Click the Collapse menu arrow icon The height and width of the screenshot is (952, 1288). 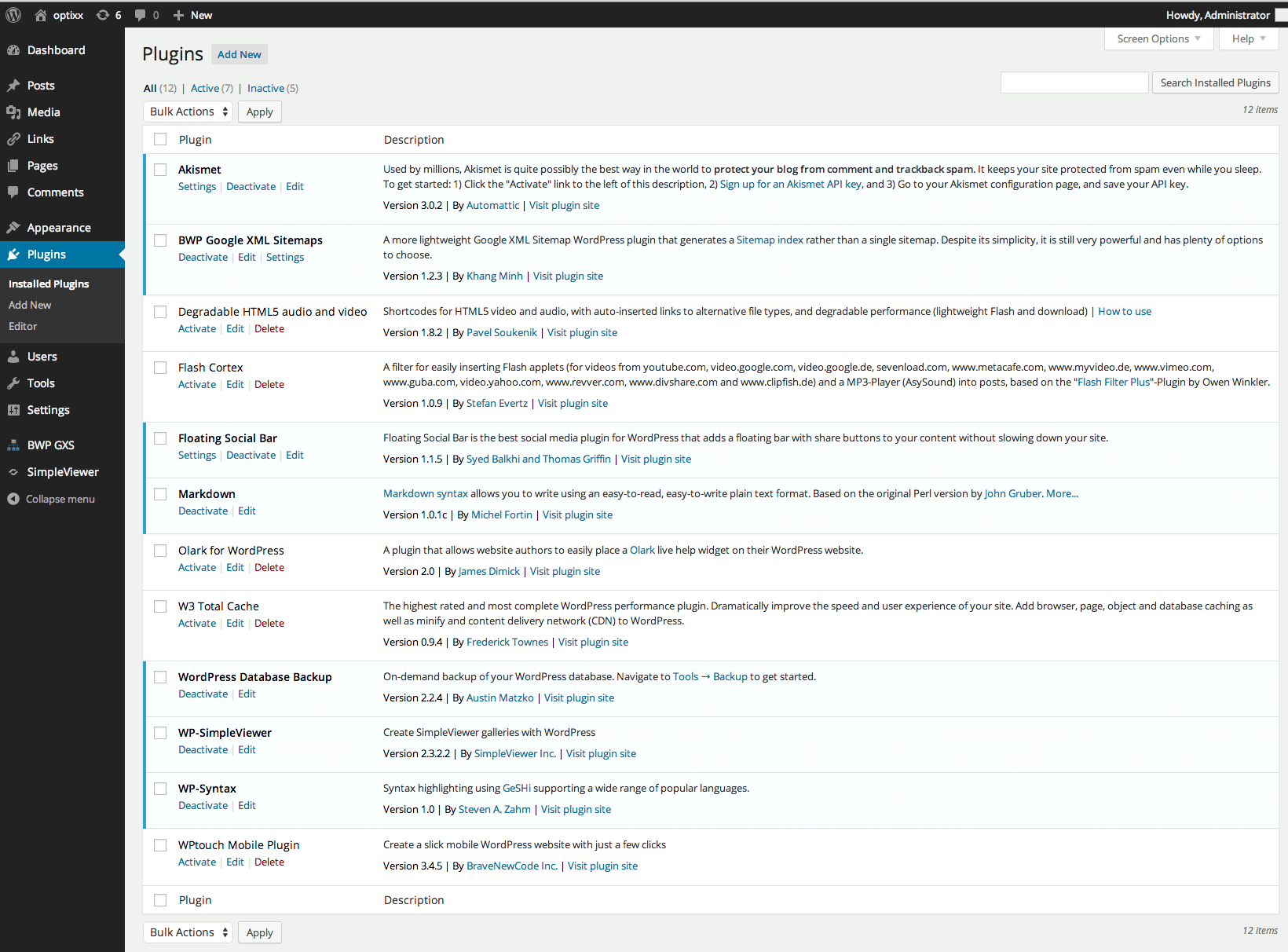pos(13,499)
